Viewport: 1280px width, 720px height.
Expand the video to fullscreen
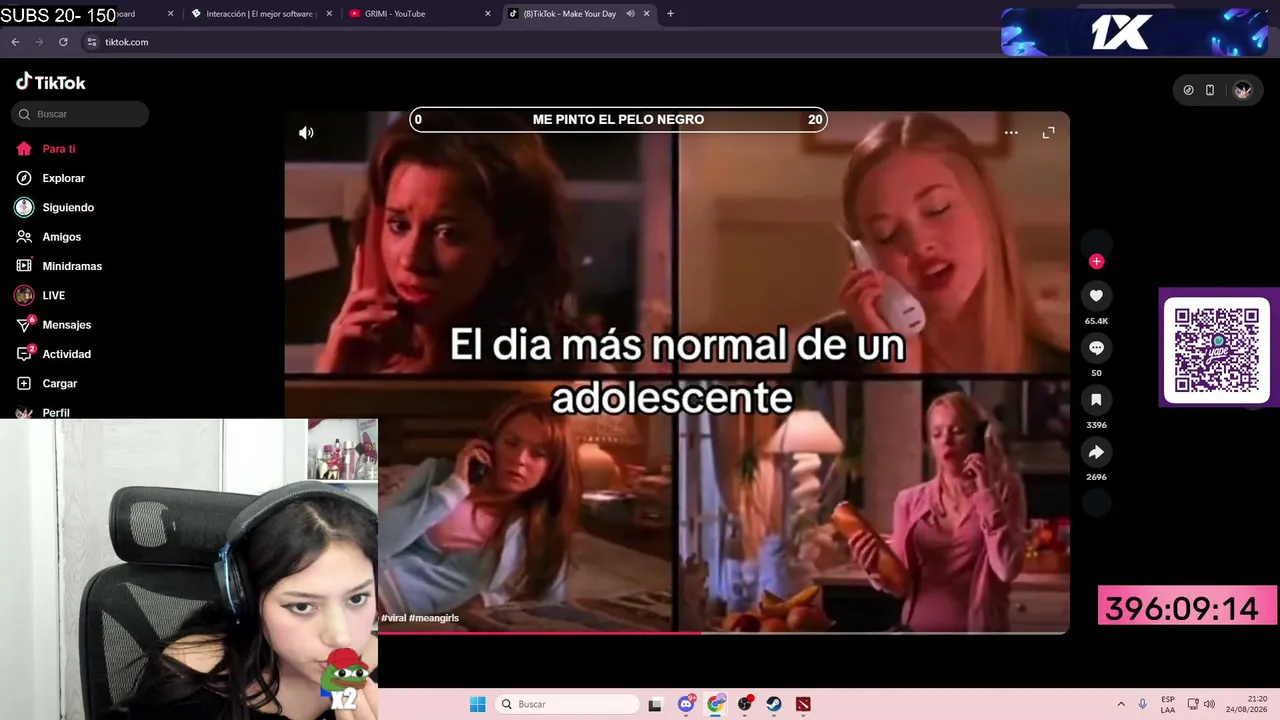click(x=1048, y=133)
